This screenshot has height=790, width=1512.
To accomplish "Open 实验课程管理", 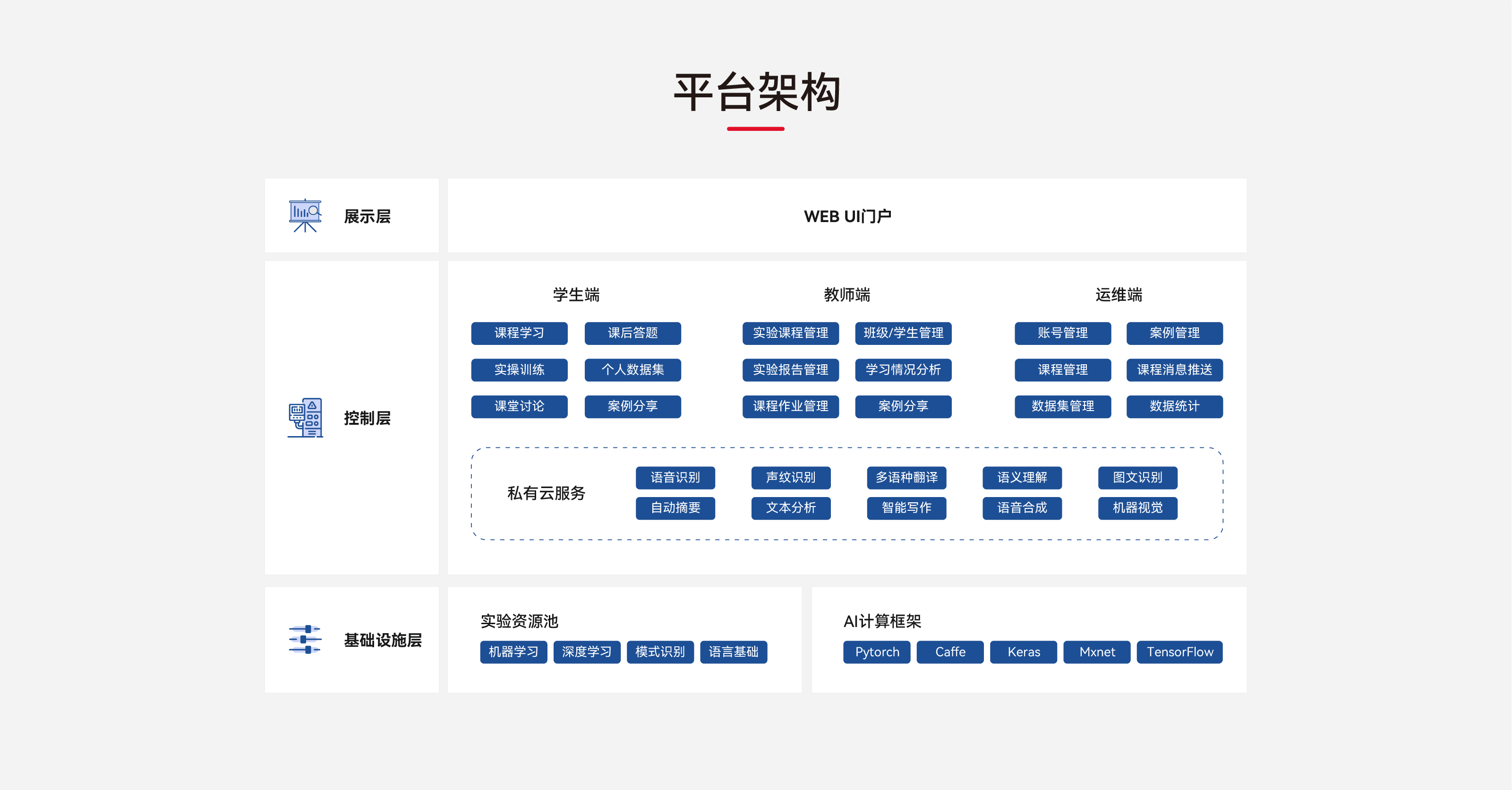I will pyautogui.click(x=791, y=334).
